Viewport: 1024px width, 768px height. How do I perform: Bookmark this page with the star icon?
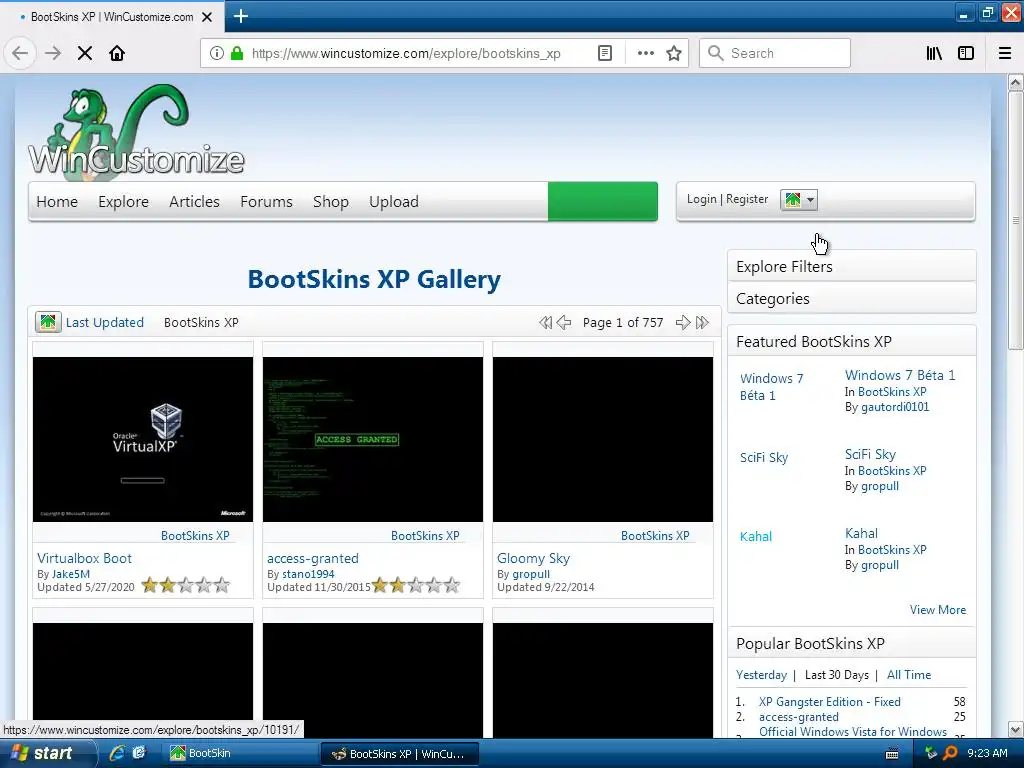[x=674, y=53]
